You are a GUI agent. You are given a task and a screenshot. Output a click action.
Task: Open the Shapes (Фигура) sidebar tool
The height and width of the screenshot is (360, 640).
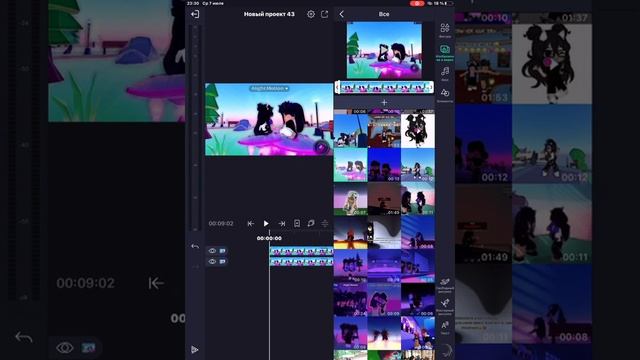tap(445, 30)
